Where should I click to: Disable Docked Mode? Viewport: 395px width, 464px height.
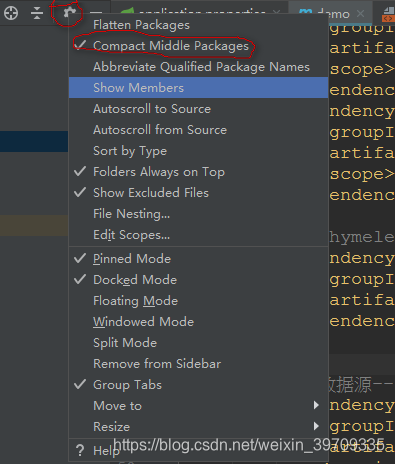click(198, 280)
